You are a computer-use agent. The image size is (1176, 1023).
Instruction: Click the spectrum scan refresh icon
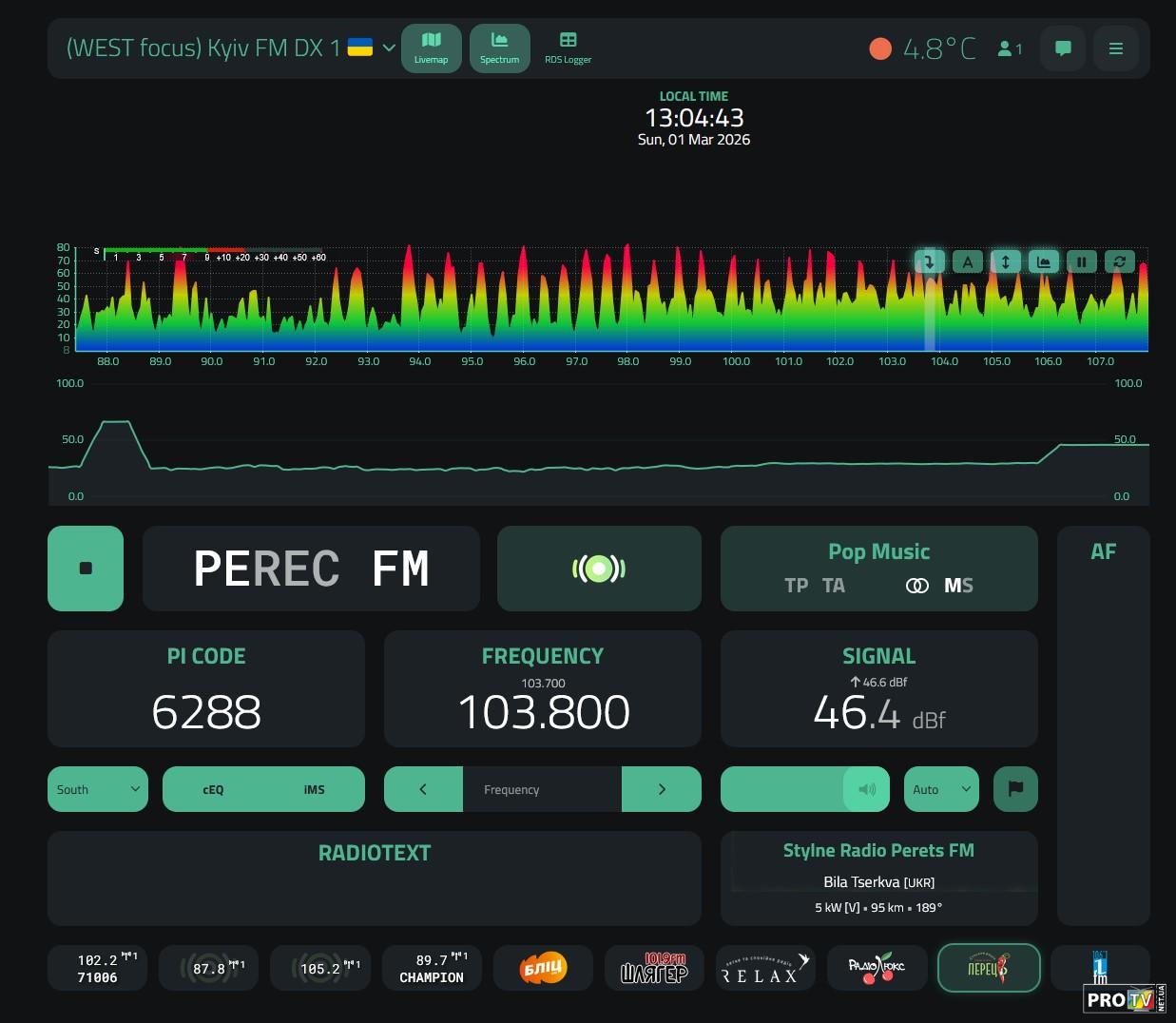click(1119, 261)
